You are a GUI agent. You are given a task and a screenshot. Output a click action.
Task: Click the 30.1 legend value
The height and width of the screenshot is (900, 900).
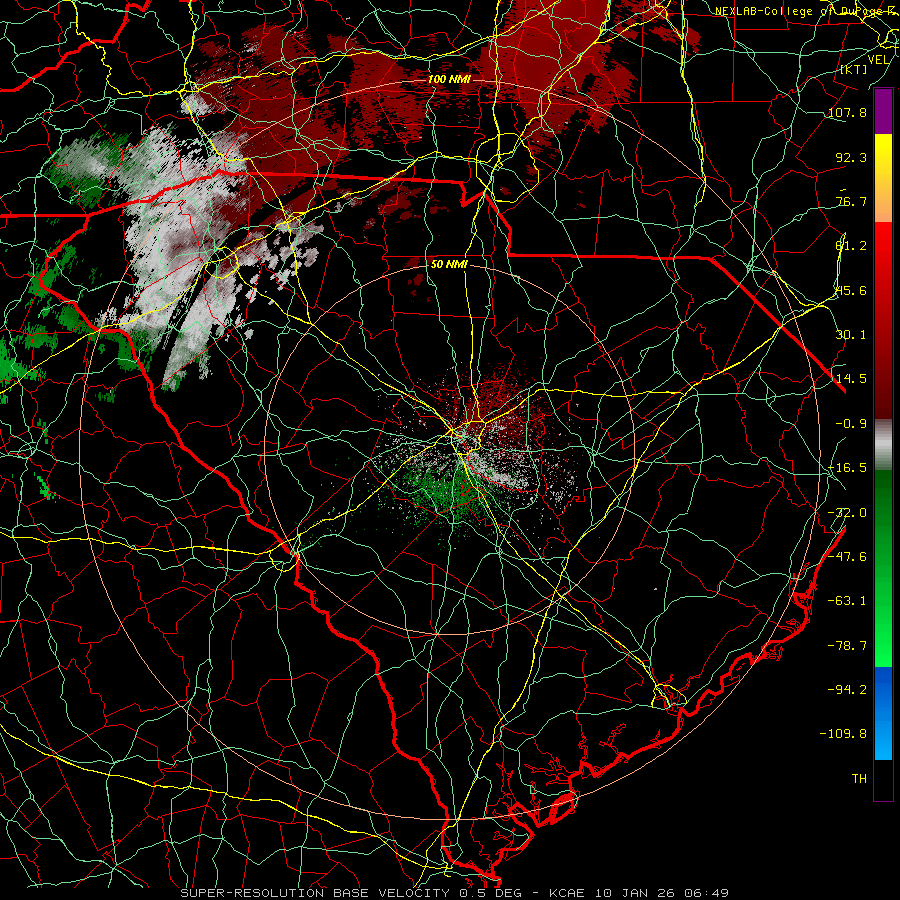pyautogui.click(x=851, y=335)
